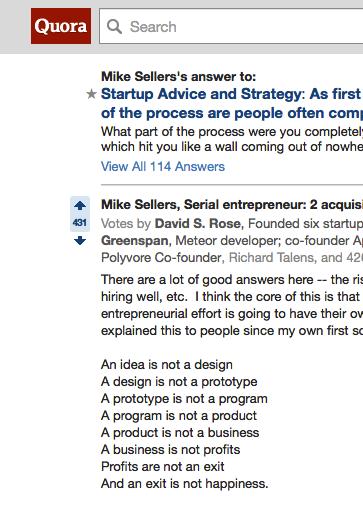363x511 pixels.
Task: Upvote Mike Sellers's answer
Action: 80,205
